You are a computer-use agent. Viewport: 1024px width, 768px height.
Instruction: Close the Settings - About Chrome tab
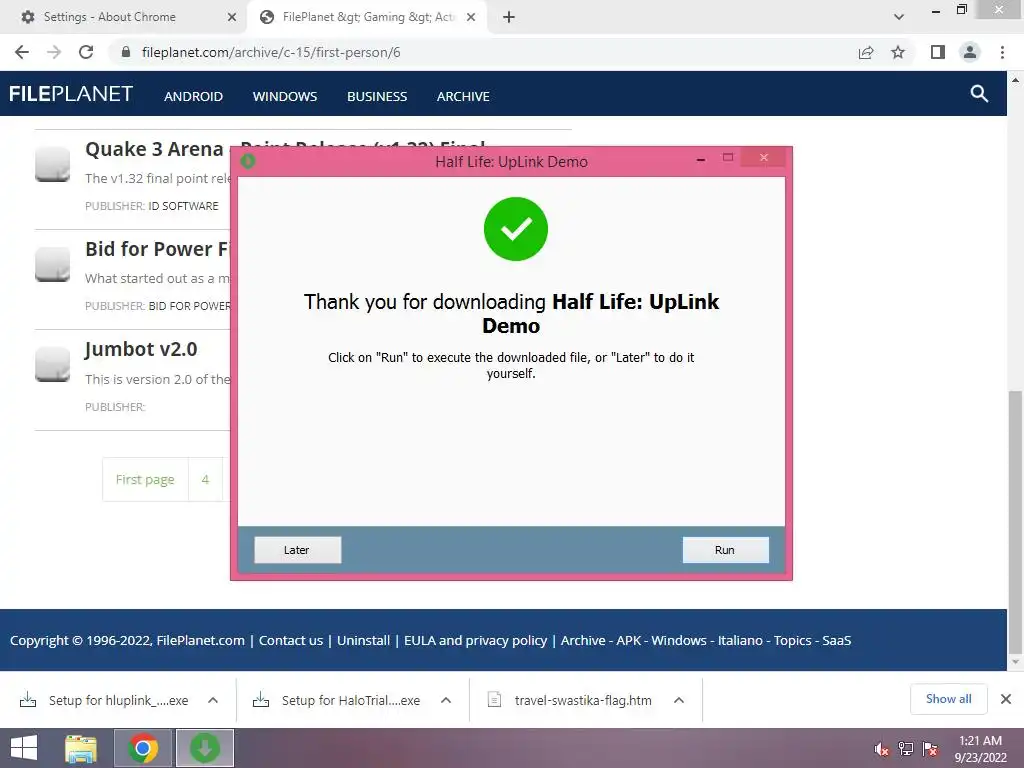point(232,17)
